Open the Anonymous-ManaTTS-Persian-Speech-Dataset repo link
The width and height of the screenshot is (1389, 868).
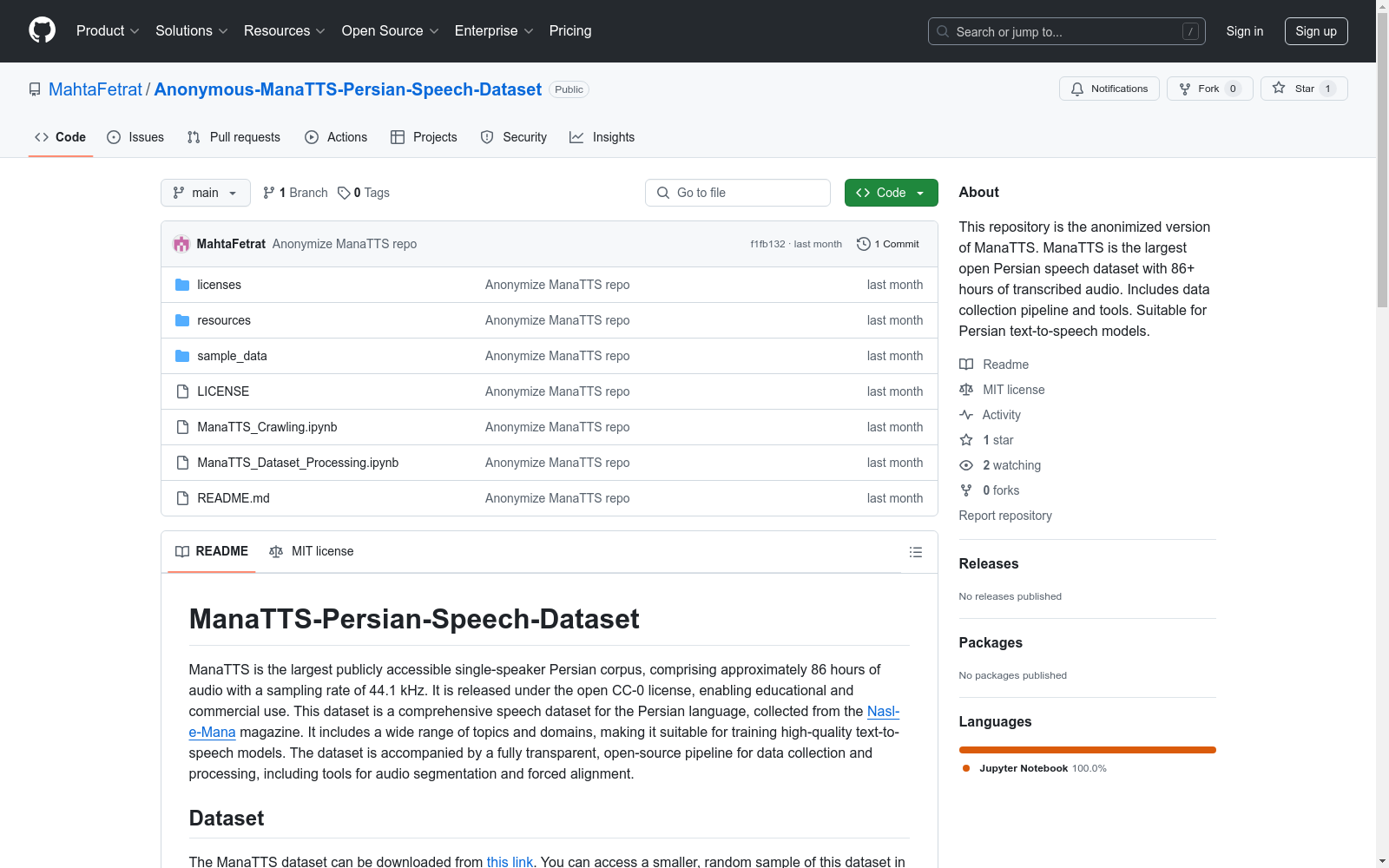point(348,89)
